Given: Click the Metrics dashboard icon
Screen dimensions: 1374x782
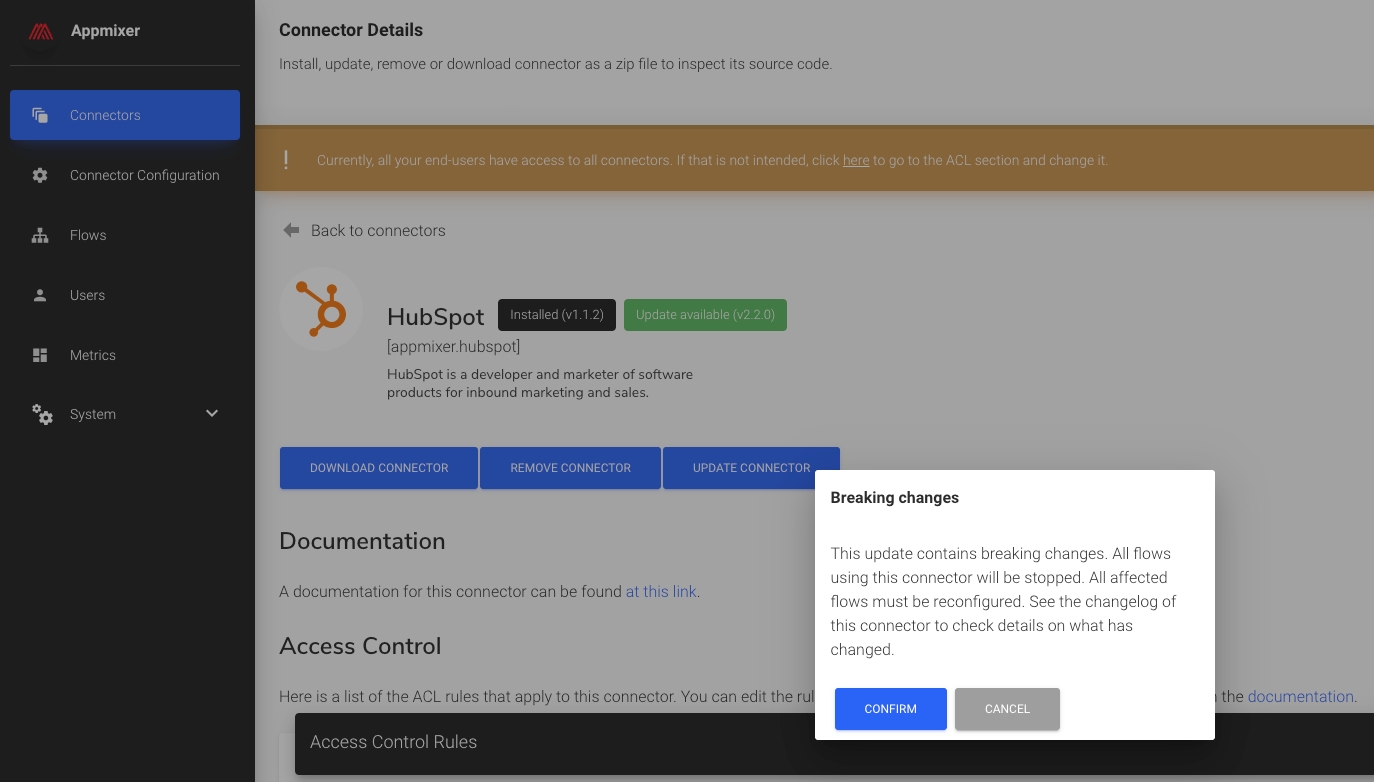Looking at the screenshot, I should 40,355.
